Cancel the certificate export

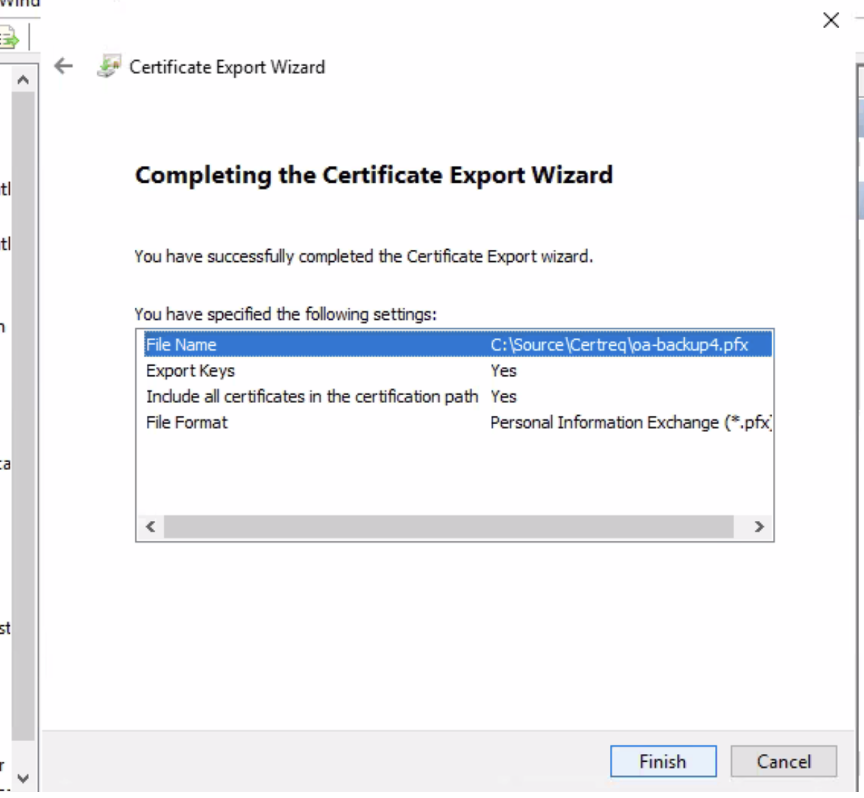[x=783, y=762]
